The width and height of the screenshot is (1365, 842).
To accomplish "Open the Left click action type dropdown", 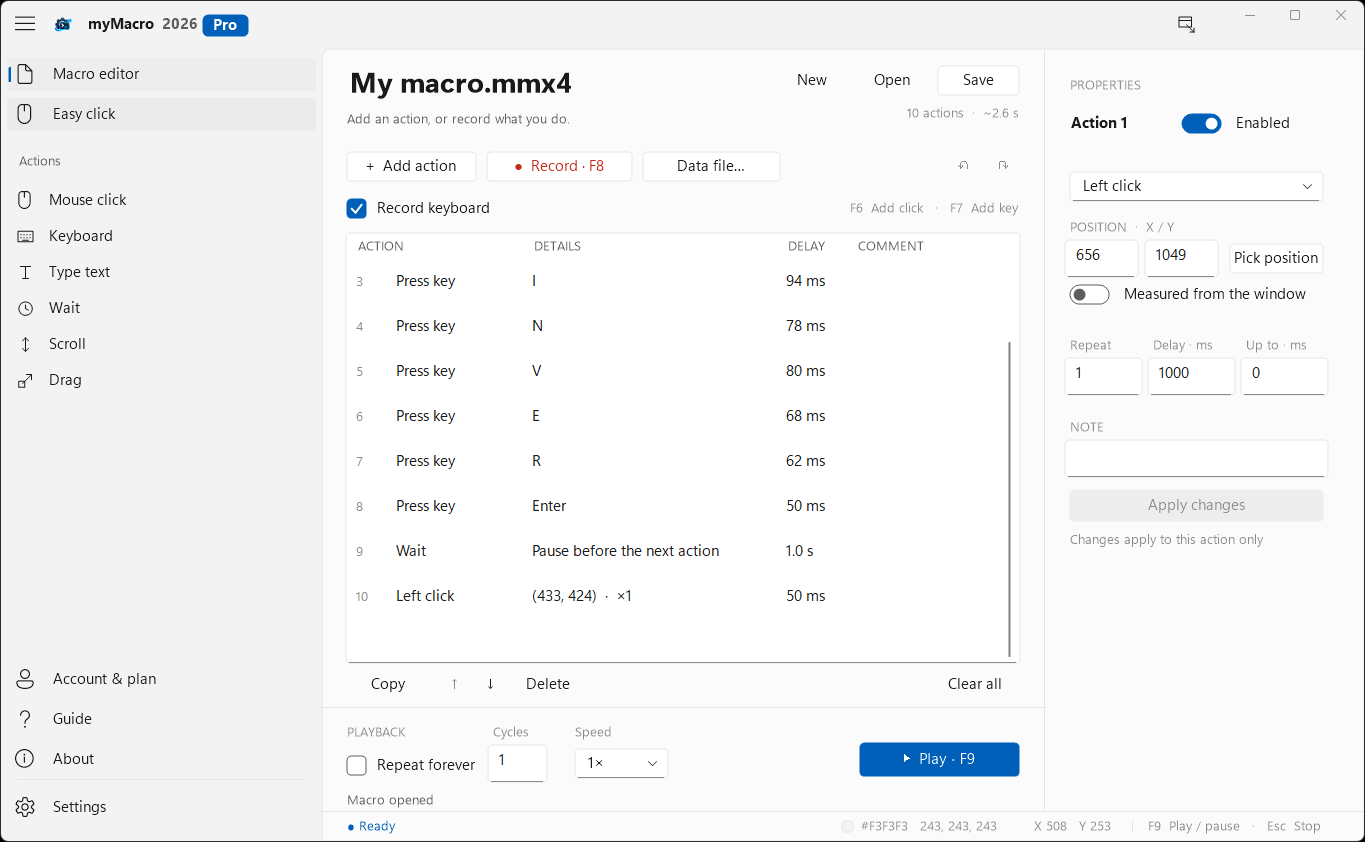I will [x=1196, y=186].
